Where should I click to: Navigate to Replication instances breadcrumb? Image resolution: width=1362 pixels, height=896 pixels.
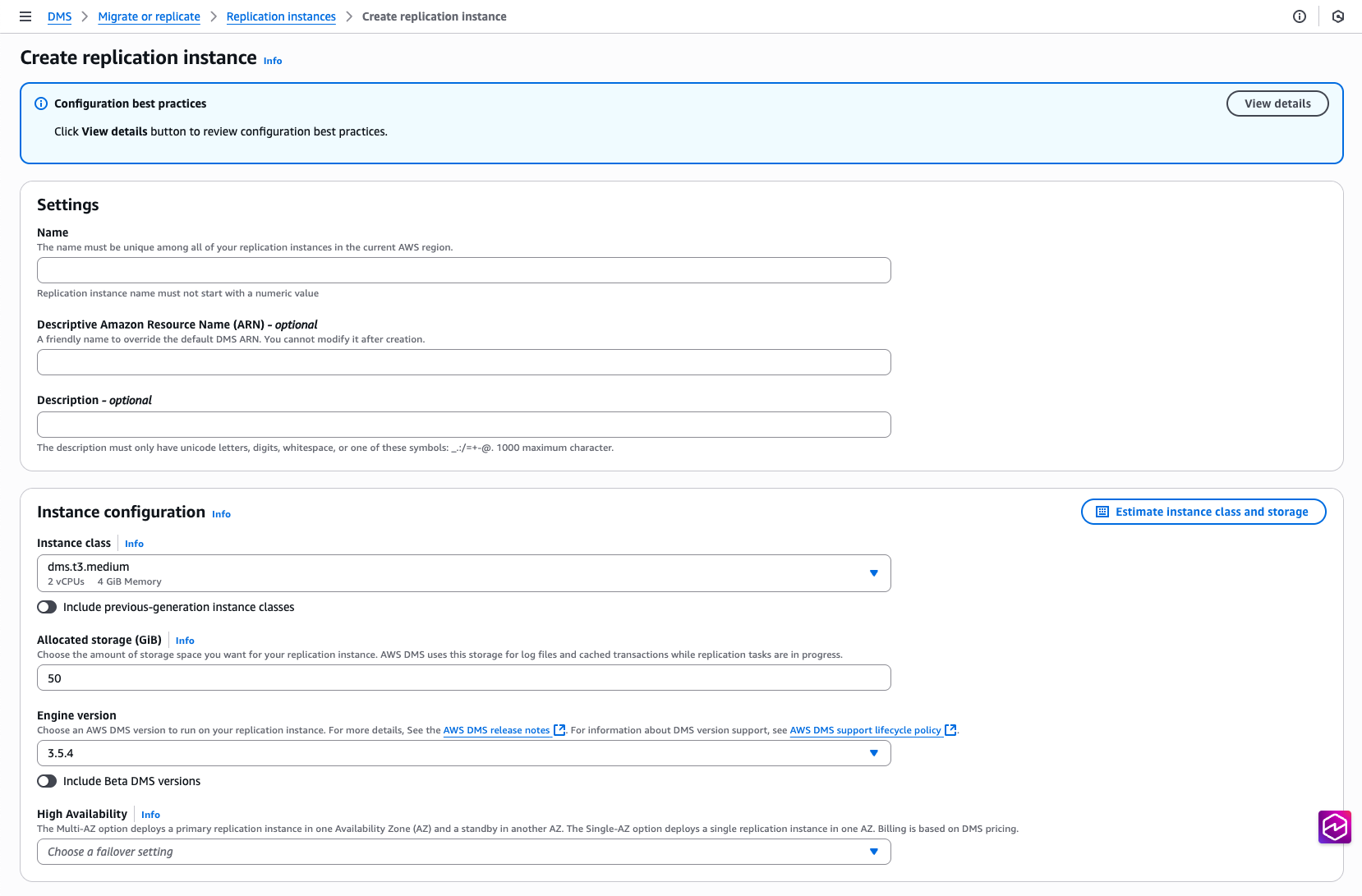[281, 16]
